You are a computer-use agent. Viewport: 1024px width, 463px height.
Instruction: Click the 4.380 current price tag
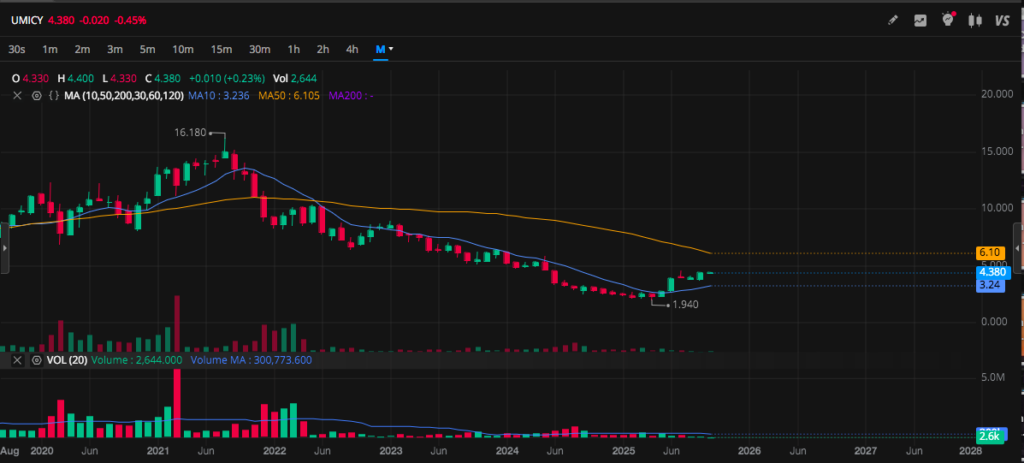993,272
